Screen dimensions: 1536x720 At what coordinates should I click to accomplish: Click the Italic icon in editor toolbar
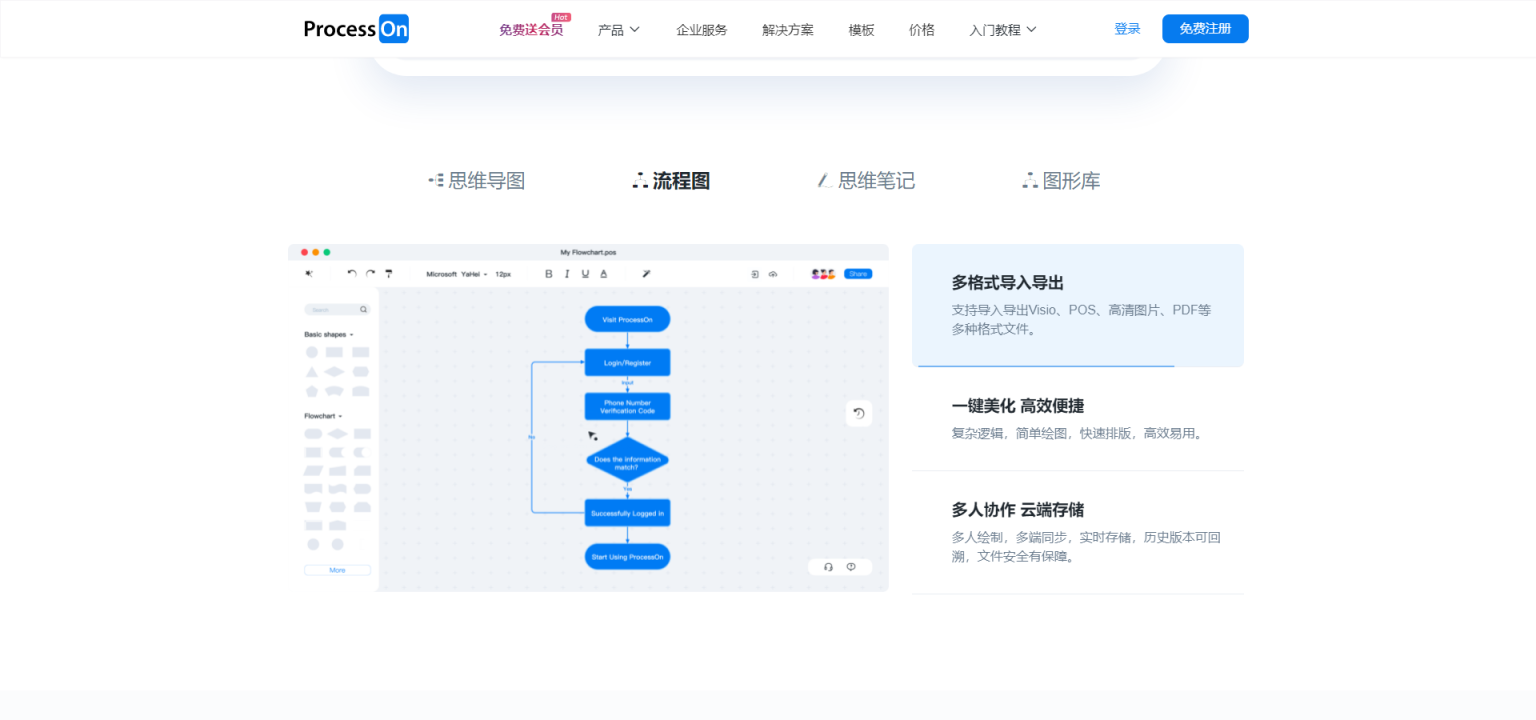567,274
